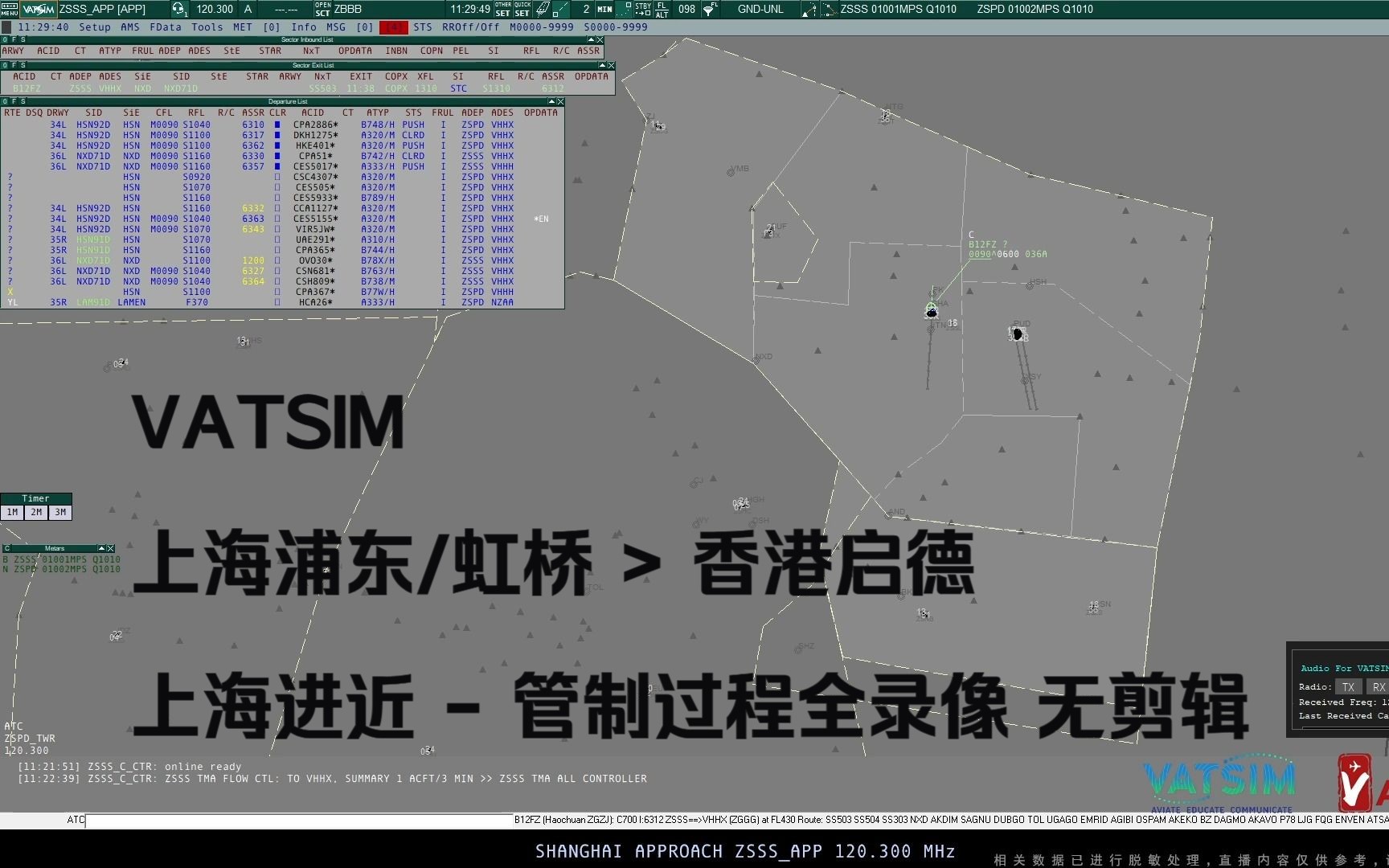Toggle RROff/Off in the menu bar
Screen dimensions: 1389x868
coord(471,27)
